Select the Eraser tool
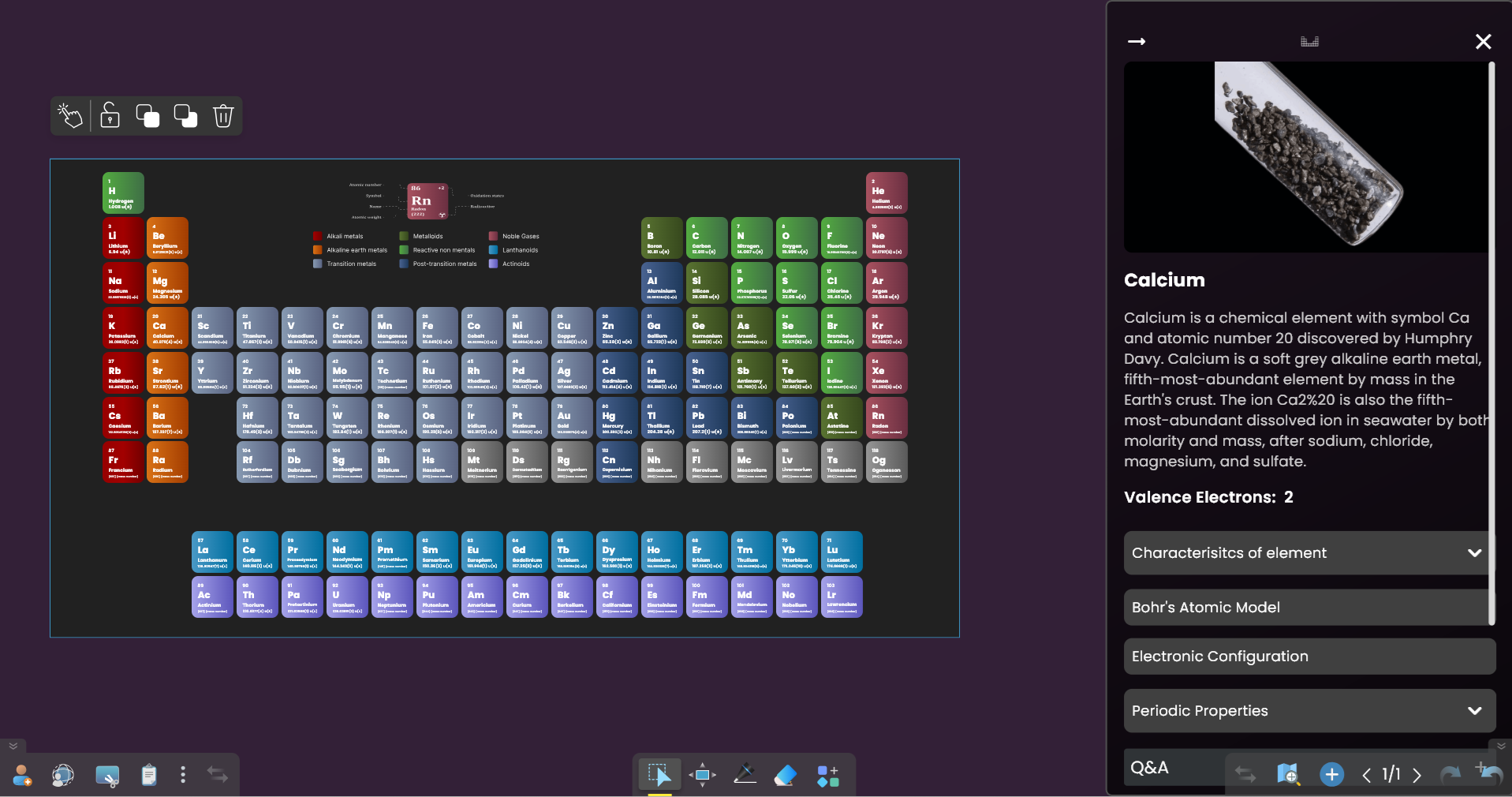This screenshot has height=797, width=1512. click(786, 775)
